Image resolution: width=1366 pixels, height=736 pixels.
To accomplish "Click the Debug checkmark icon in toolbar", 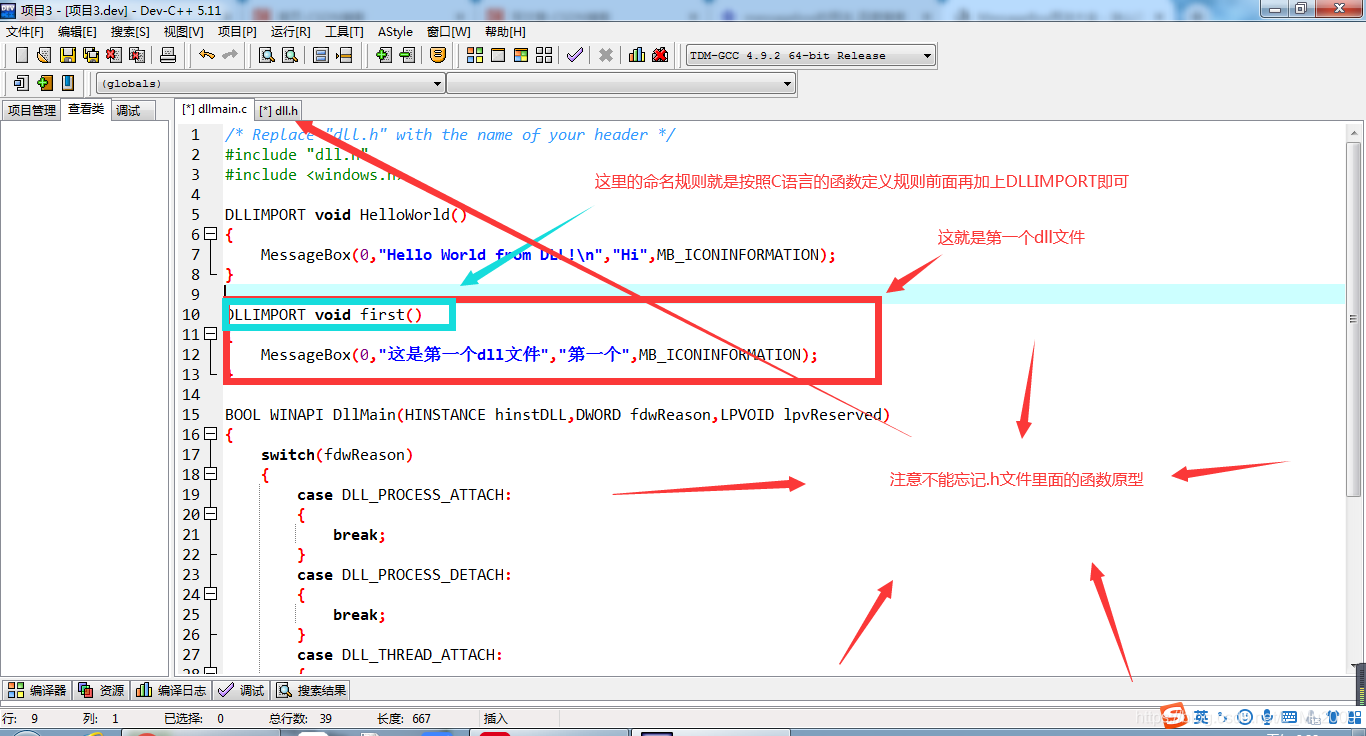I will (x=574, y=55).
